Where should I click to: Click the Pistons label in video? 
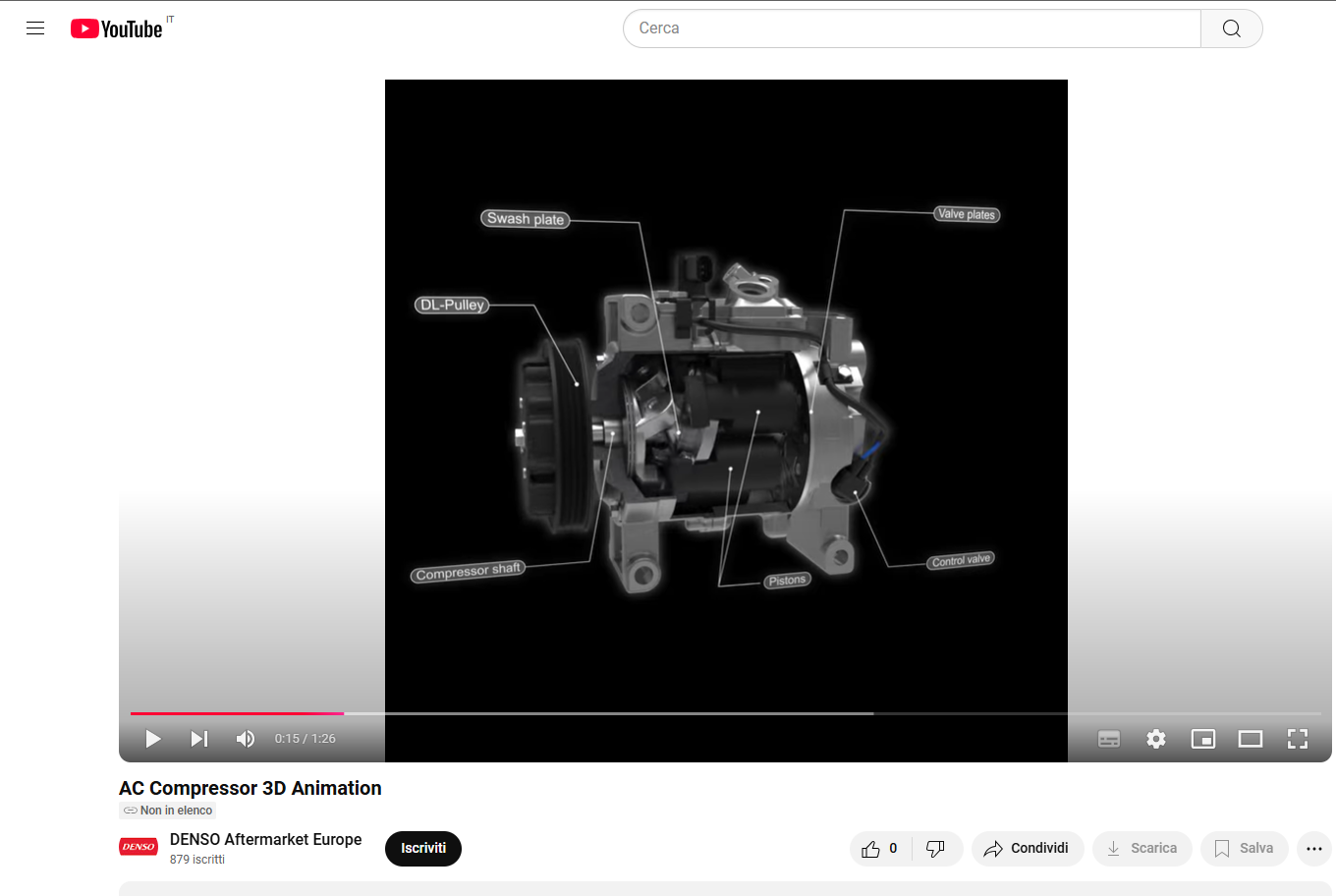coord(788,581)
